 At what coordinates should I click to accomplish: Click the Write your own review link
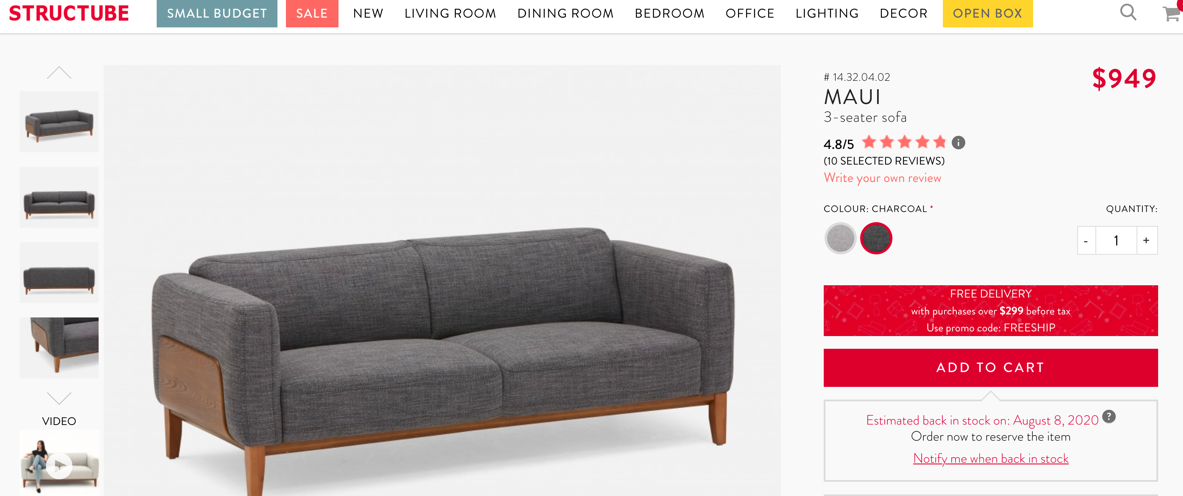[883, 178]
